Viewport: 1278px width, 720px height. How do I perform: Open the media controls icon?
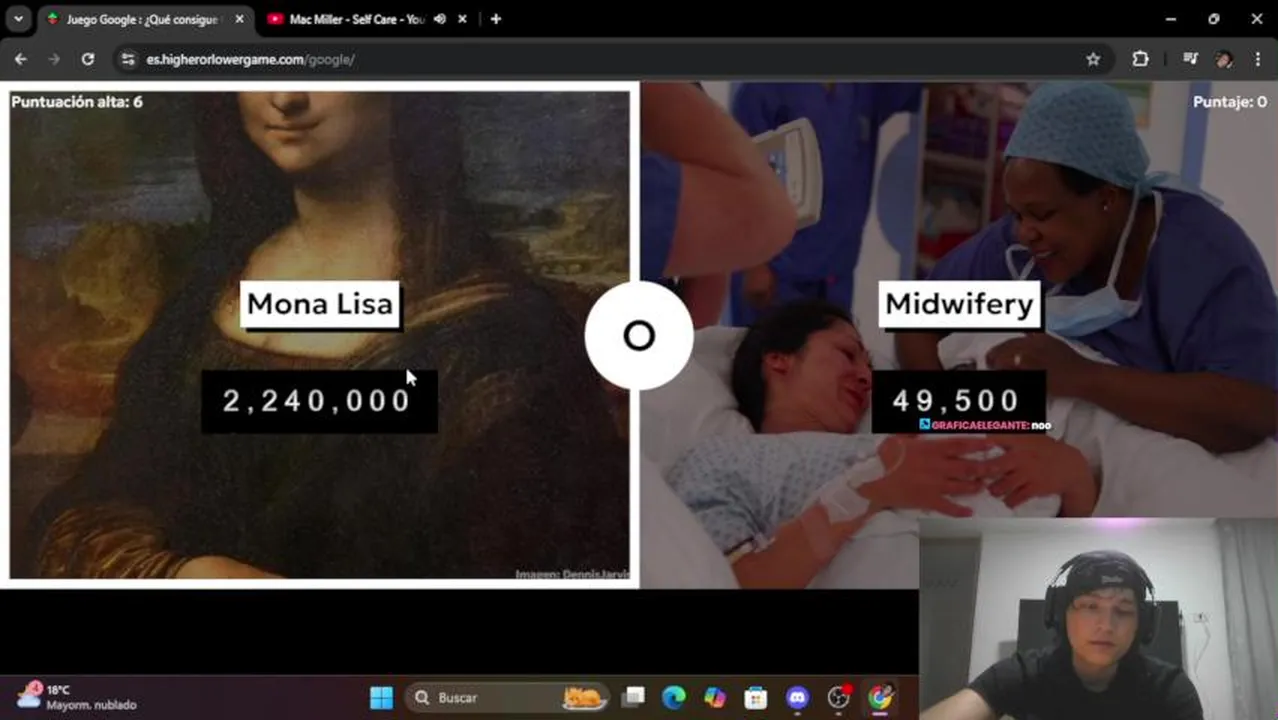click(x=1190, y=59)
